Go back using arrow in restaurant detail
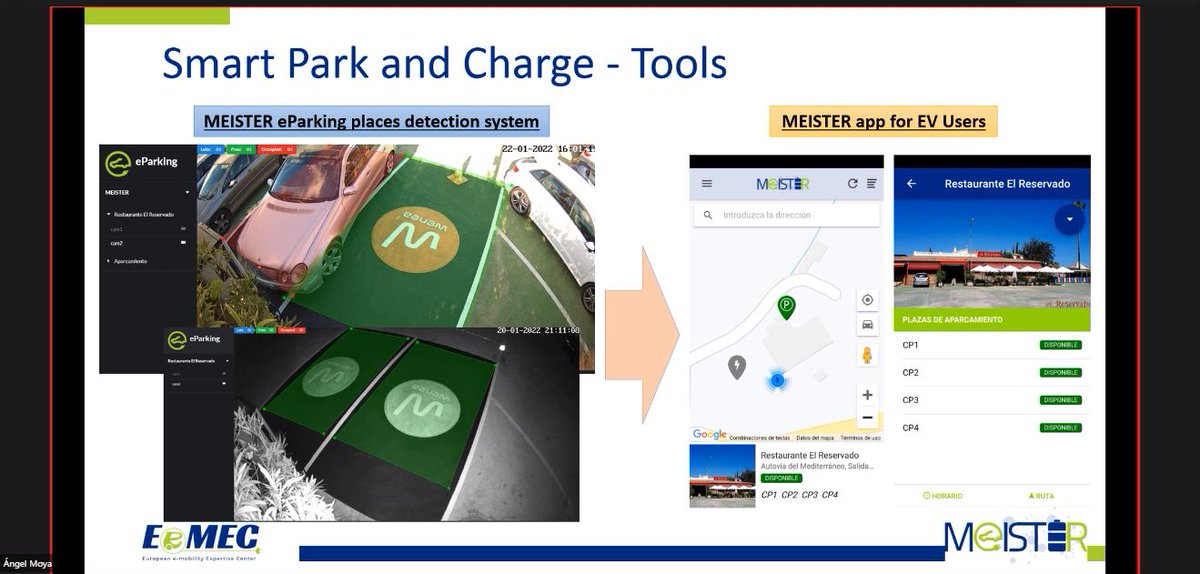 911,184
